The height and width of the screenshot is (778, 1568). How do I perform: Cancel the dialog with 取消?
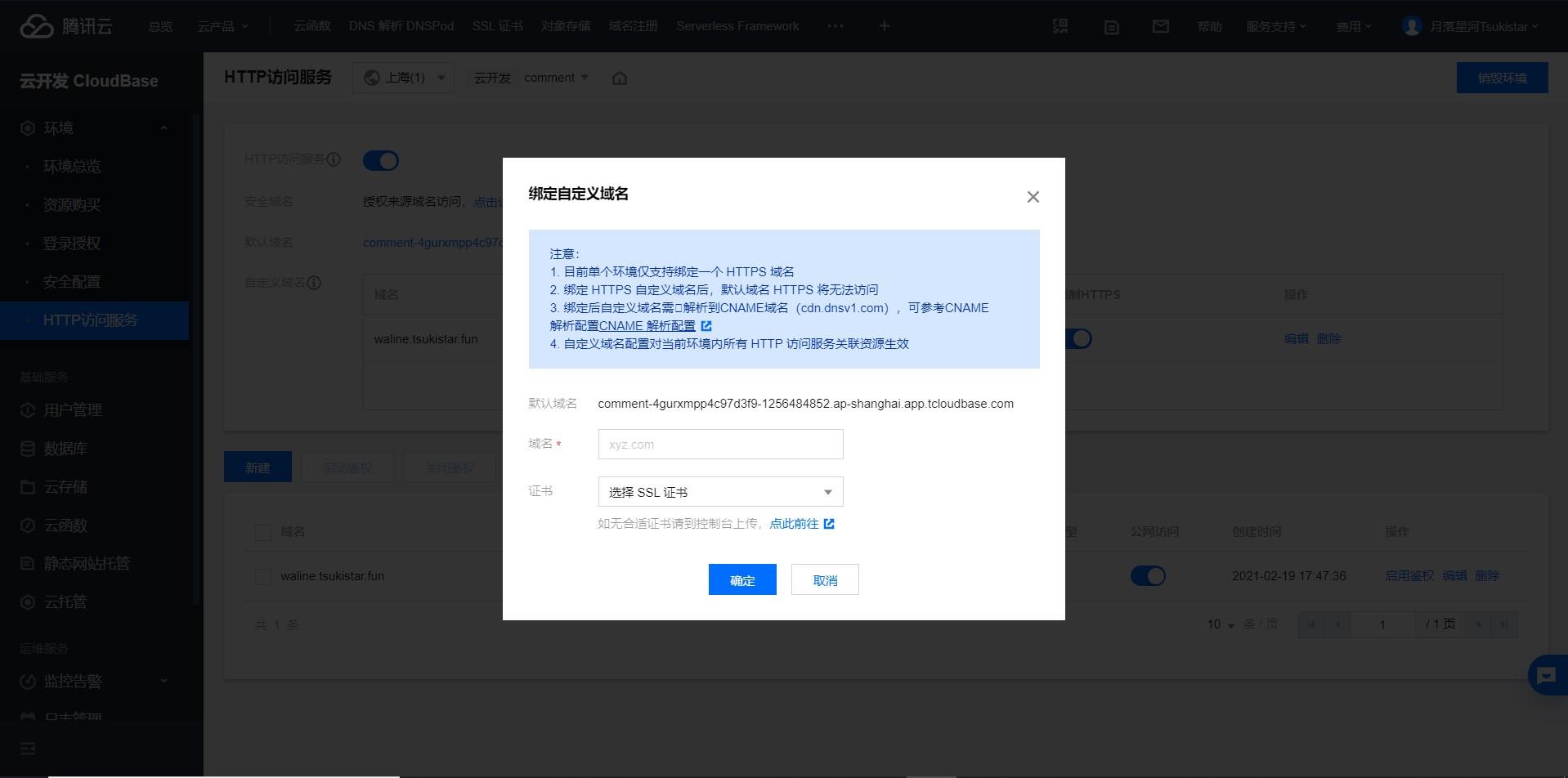coord(825,579)
